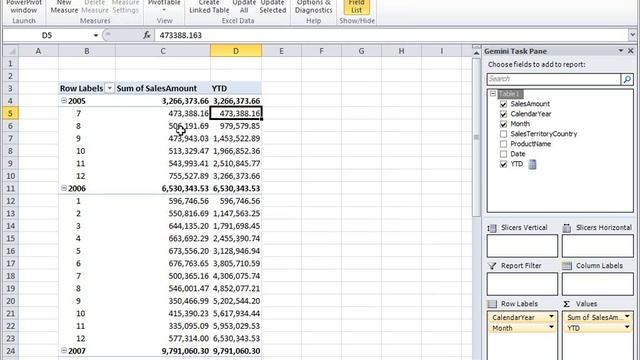Select column D header
The height and width of the screenshot is (360, 640).
(x=236, y=51)
